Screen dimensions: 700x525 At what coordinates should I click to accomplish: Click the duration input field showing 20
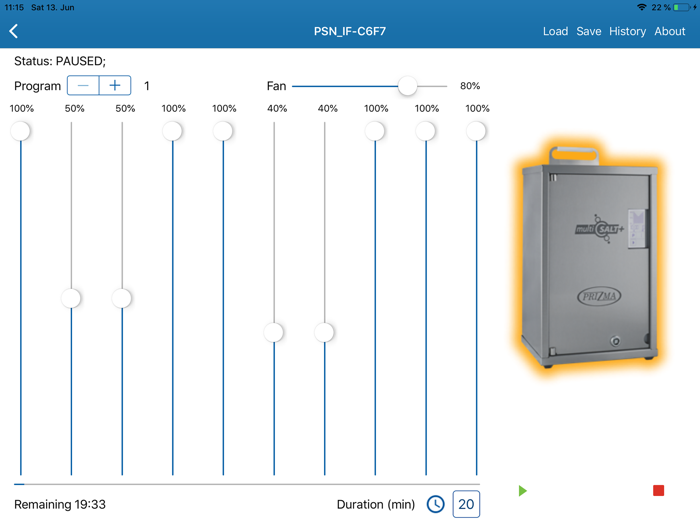click(x=466, y=504)
